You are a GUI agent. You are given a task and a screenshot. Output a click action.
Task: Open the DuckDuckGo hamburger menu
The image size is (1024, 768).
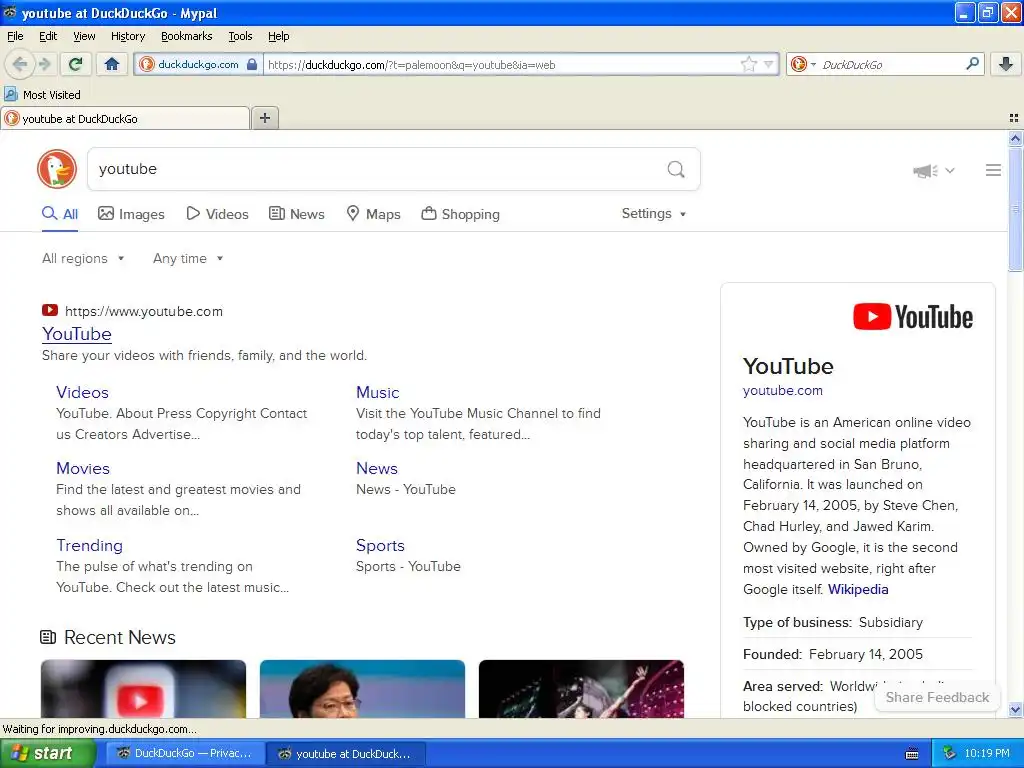pos(993,170)
